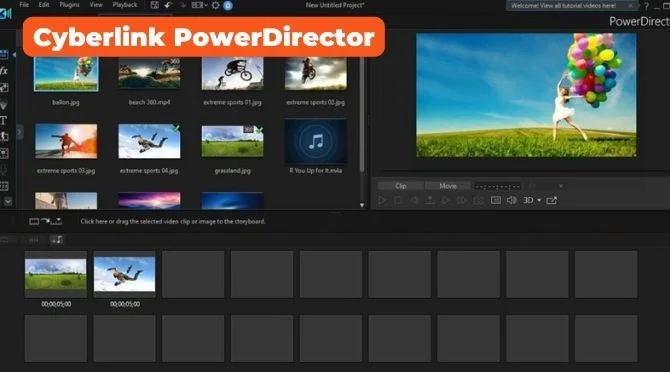Click the media library vertical scrollbar
670x372 pixels.
pyautogui.click(x=362, y=114)
